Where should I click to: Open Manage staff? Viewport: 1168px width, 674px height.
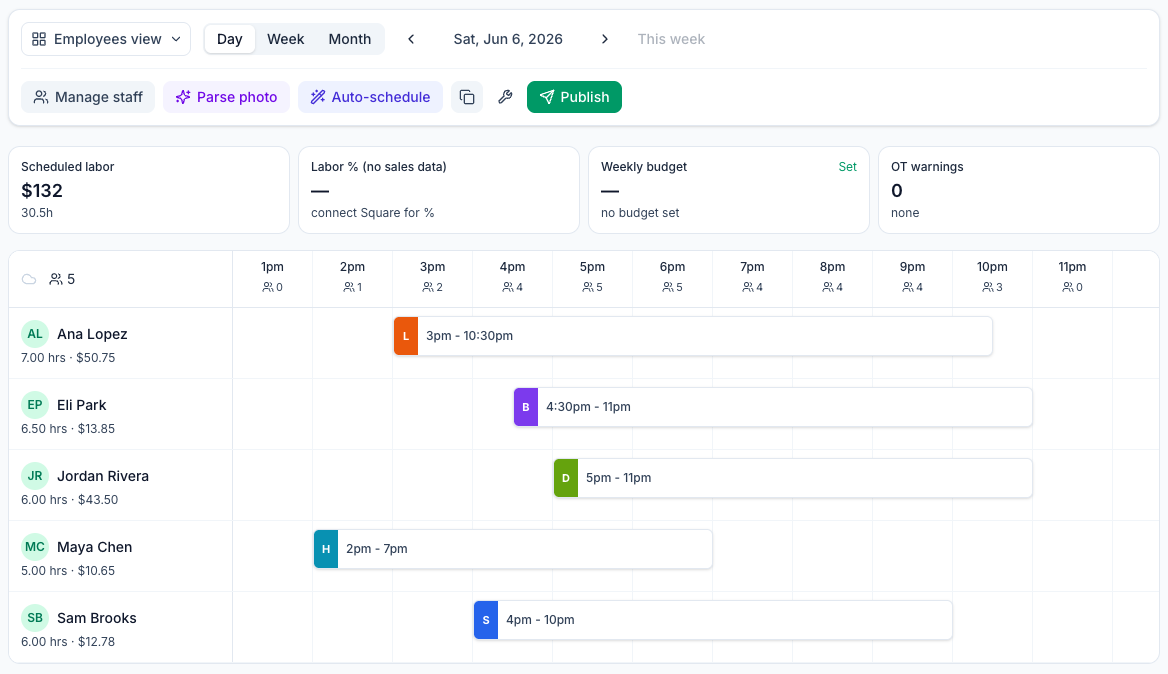[x=88, y=97]
